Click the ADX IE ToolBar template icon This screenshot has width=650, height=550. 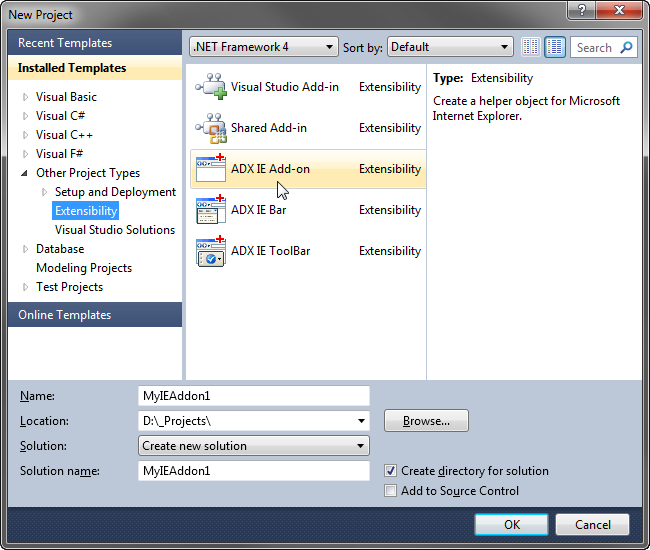211,251
